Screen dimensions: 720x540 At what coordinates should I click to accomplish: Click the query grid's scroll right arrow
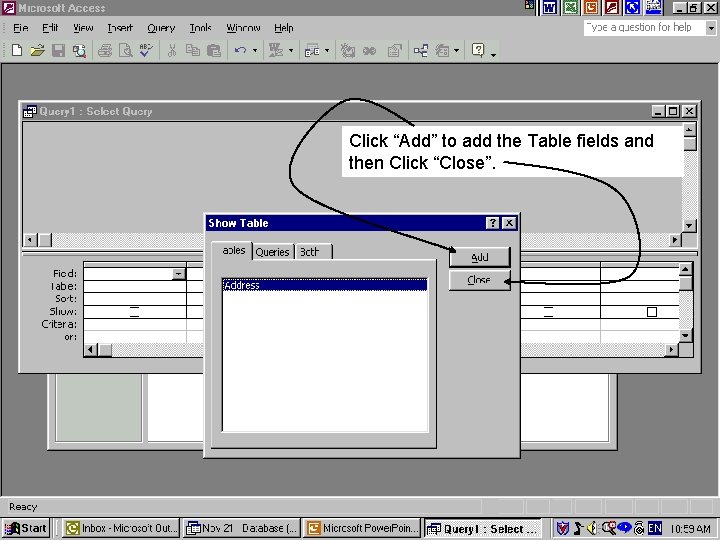[x=672, y=350]
